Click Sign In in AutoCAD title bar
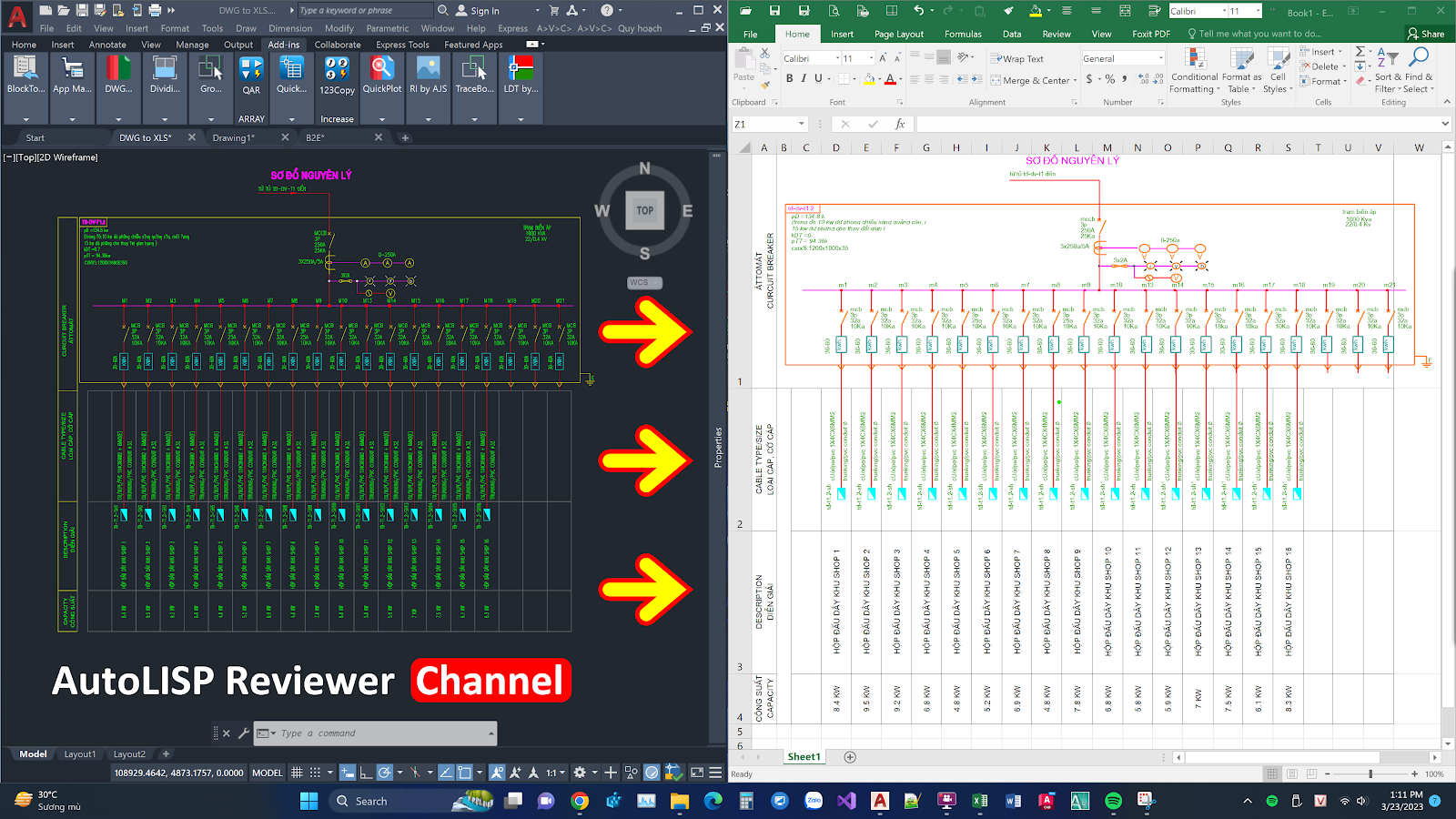Screen dimensions: 1456x819 click(x=477, y=11)
